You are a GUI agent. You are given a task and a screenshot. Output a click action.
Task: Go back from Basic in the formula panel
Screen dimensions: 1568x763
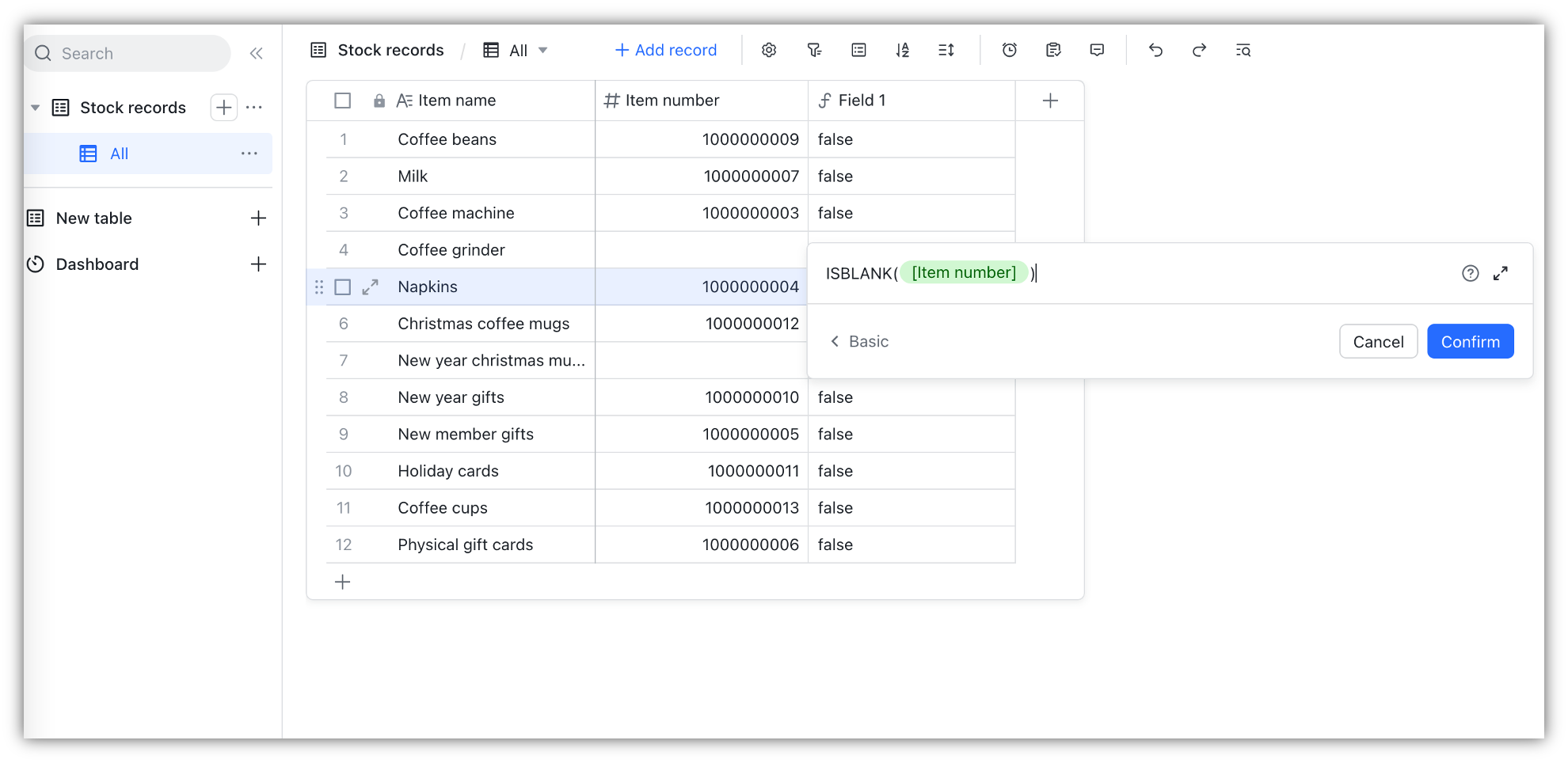coord(835,341)
